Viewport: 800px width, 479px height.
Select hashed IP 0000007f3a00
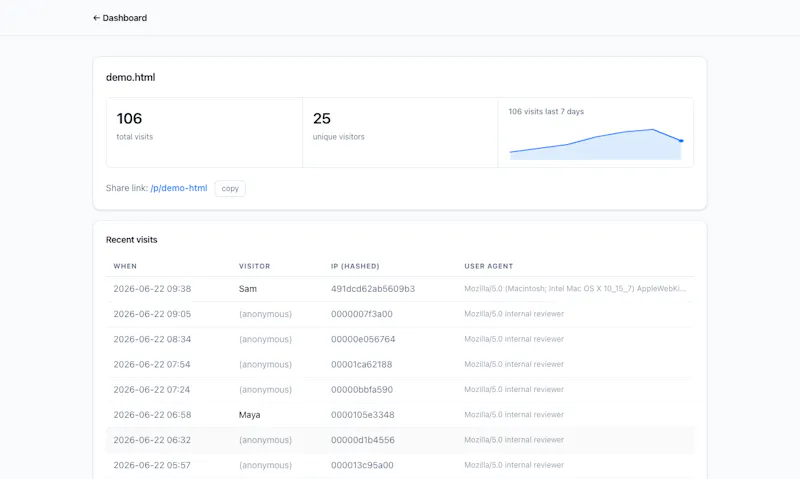[x=362, y=314]
